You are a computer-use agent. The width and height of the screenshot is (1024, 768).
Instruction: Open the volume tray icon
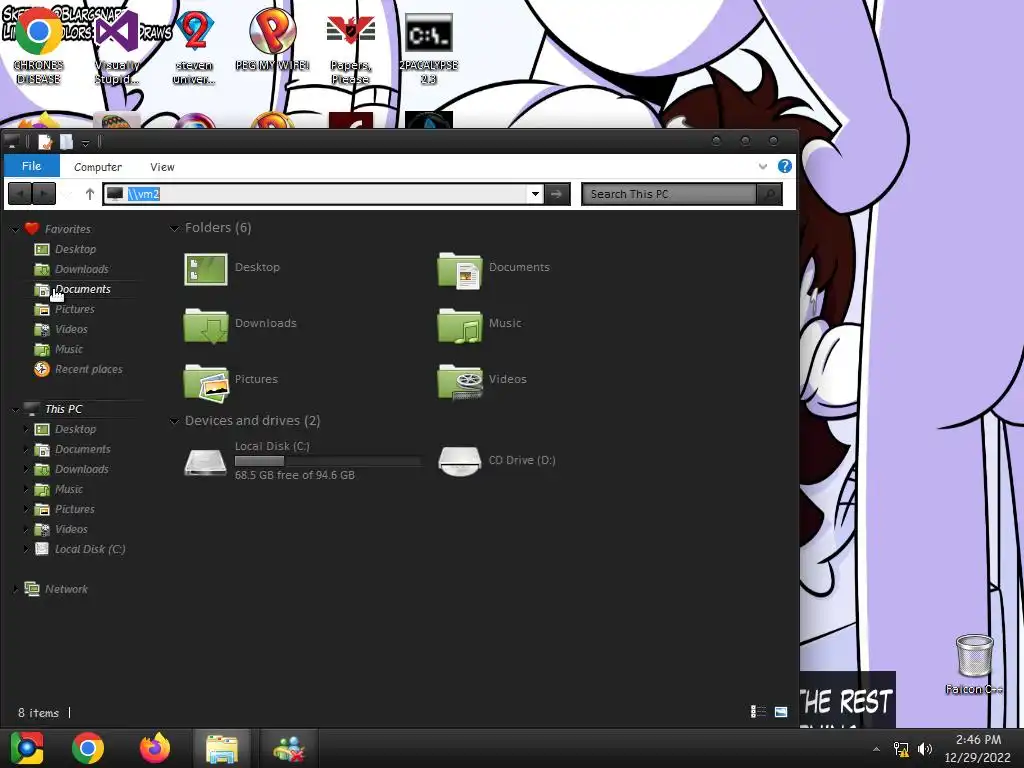[x=925, y=749]
